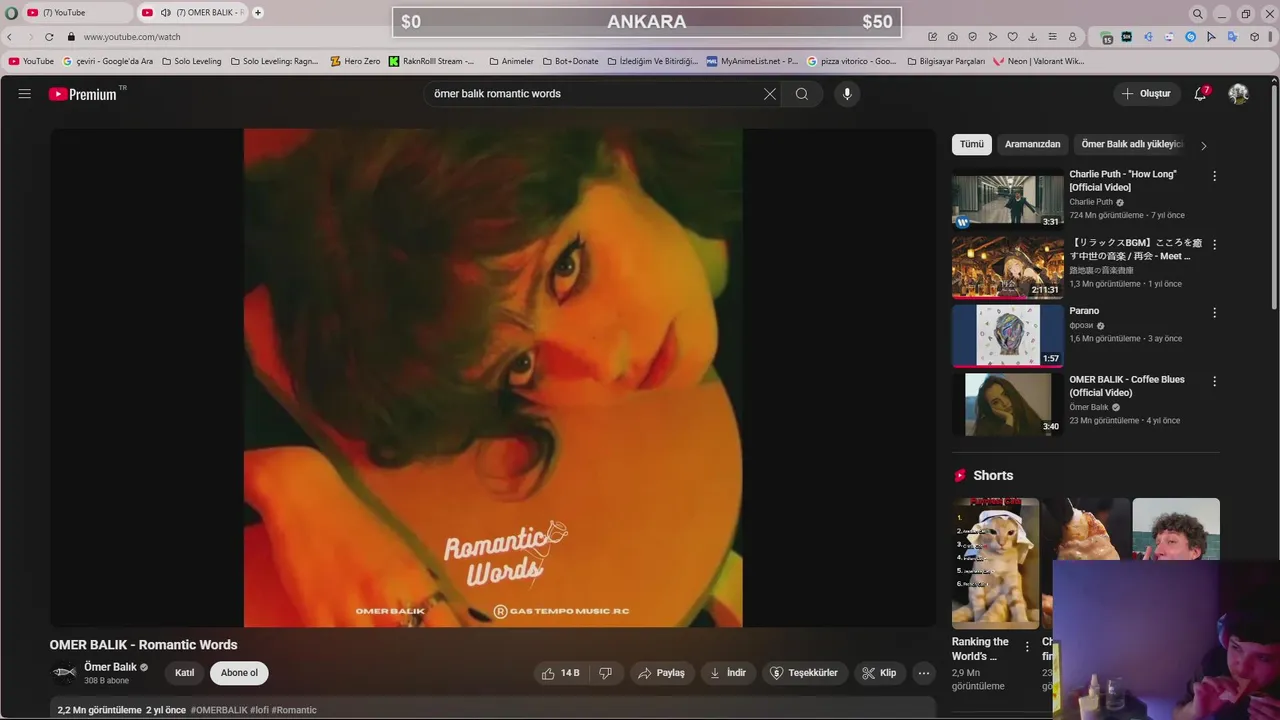Image resolution: width=1280 pixels, height=720 pixels.
Task: Open browser downloads icon
Action: coord(1032,37)
